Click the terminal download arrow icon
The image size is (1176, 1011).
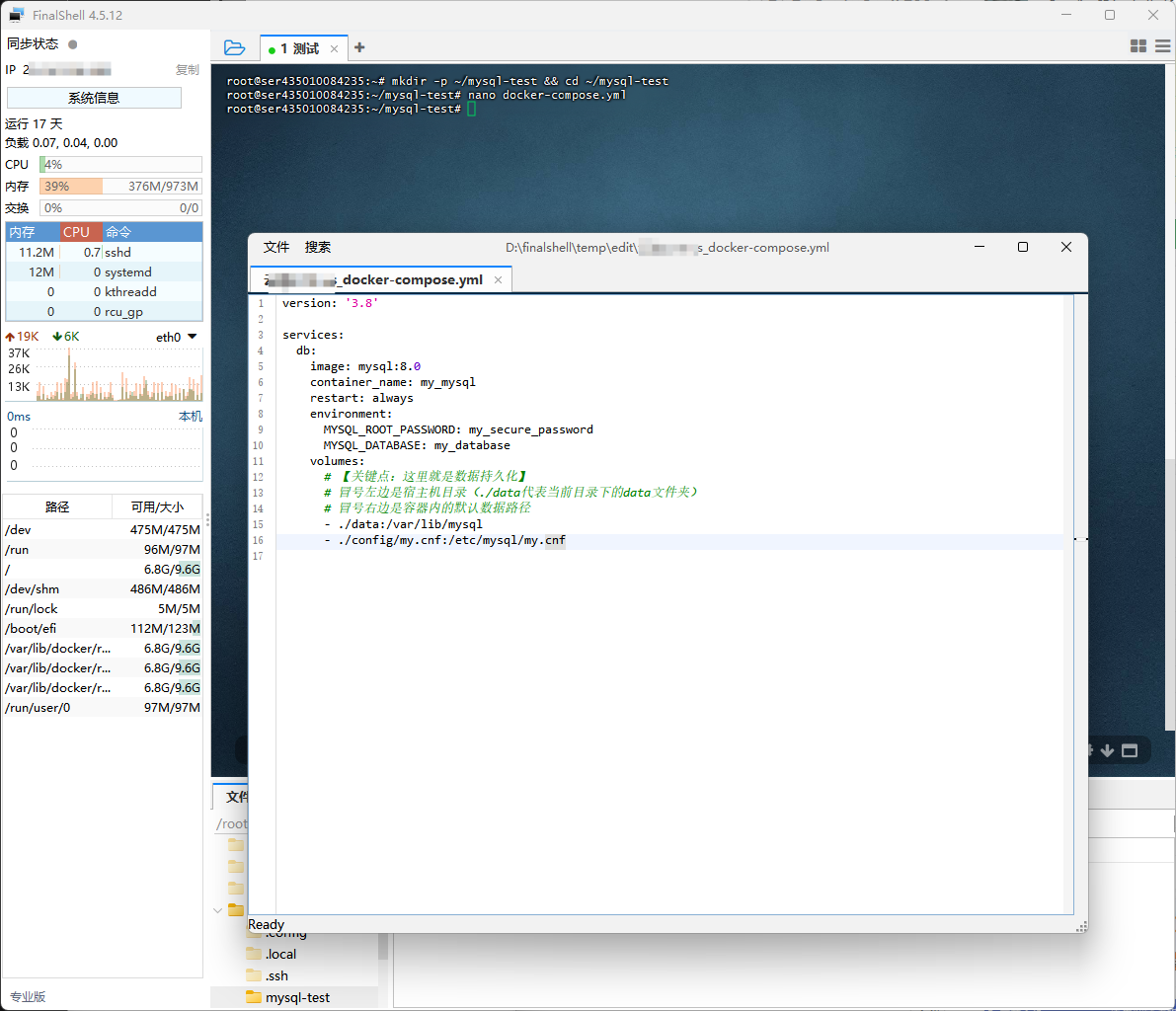tap(1107, 750)
